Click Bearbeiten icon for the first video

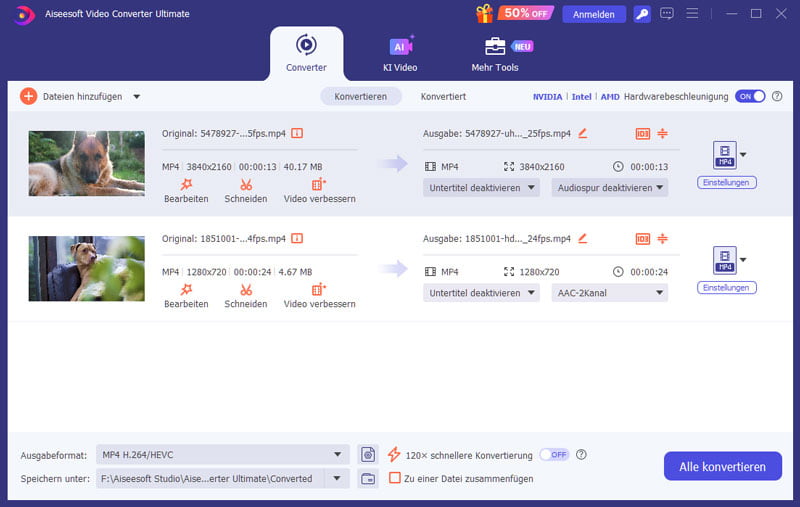click(186, 185)
